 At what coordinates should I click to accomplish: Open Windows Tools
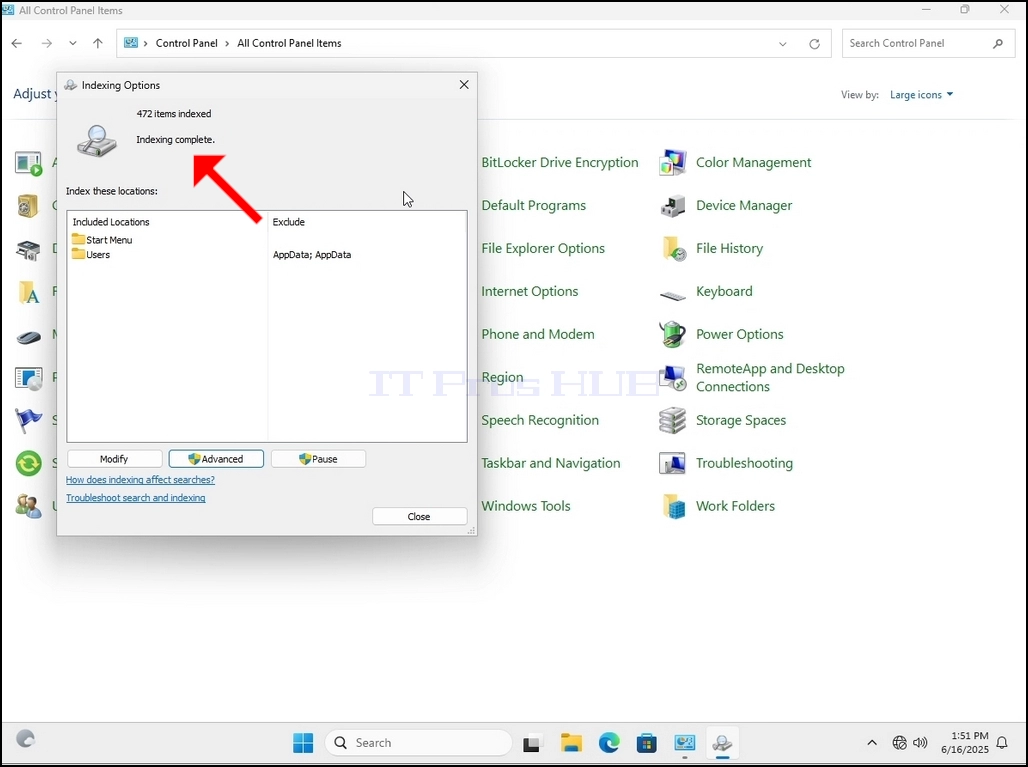[x=526, y=506]
